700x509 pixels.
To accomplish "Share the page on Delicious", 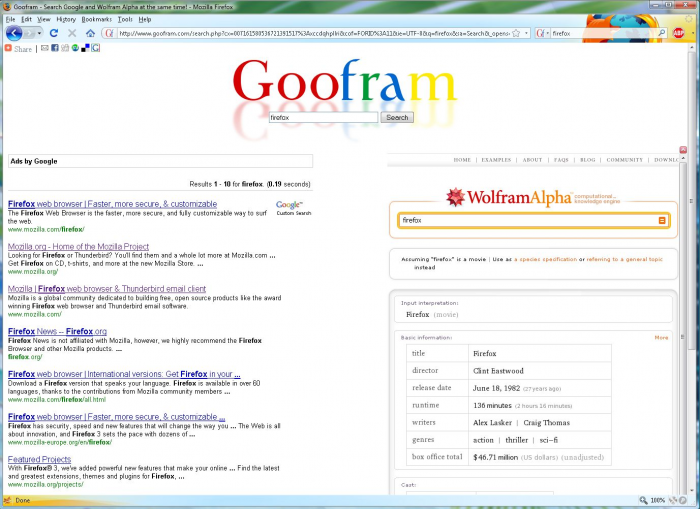I will 85,48.
